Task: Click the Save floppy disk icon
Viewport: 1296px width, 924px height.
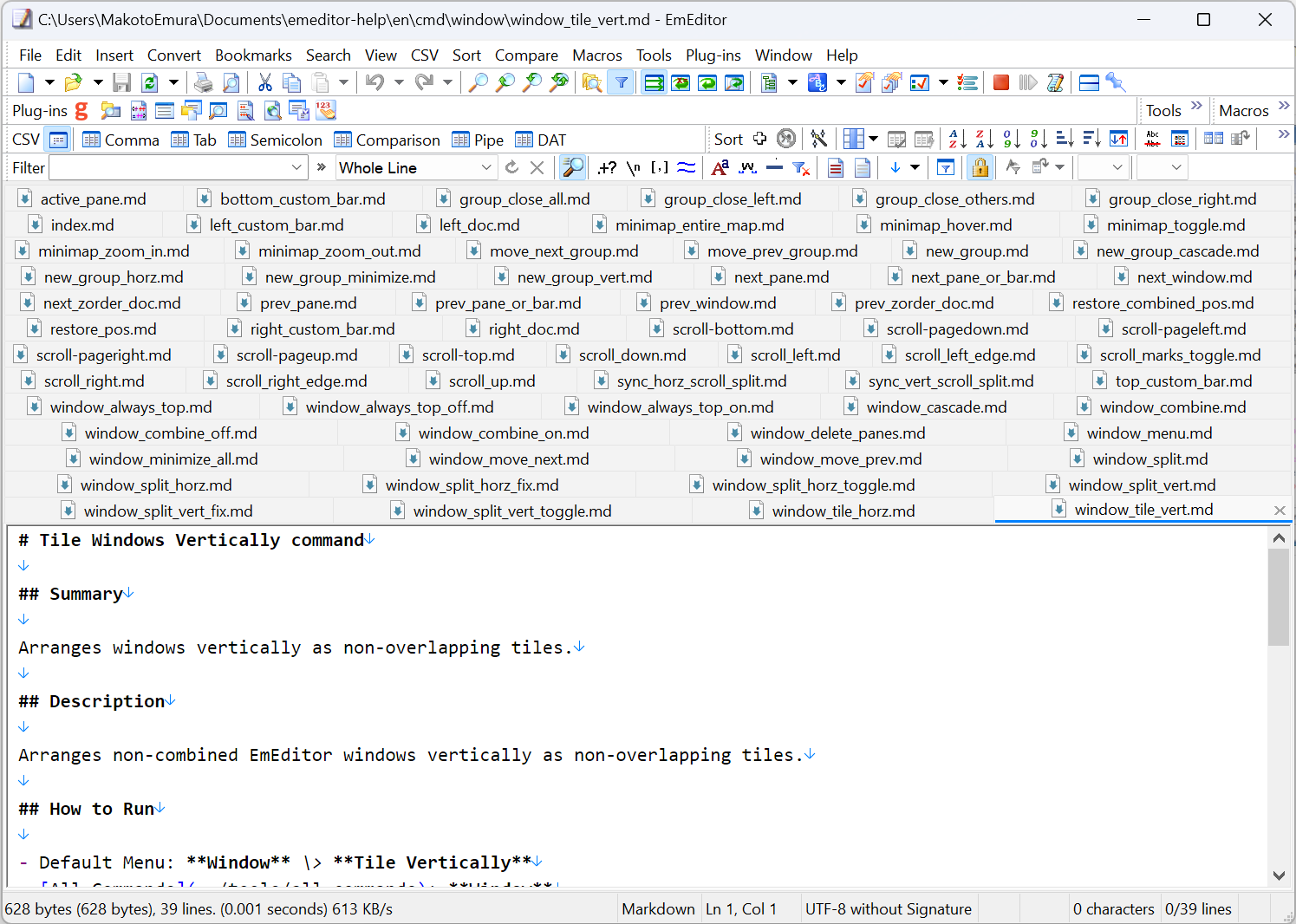Action: (122, 82)
